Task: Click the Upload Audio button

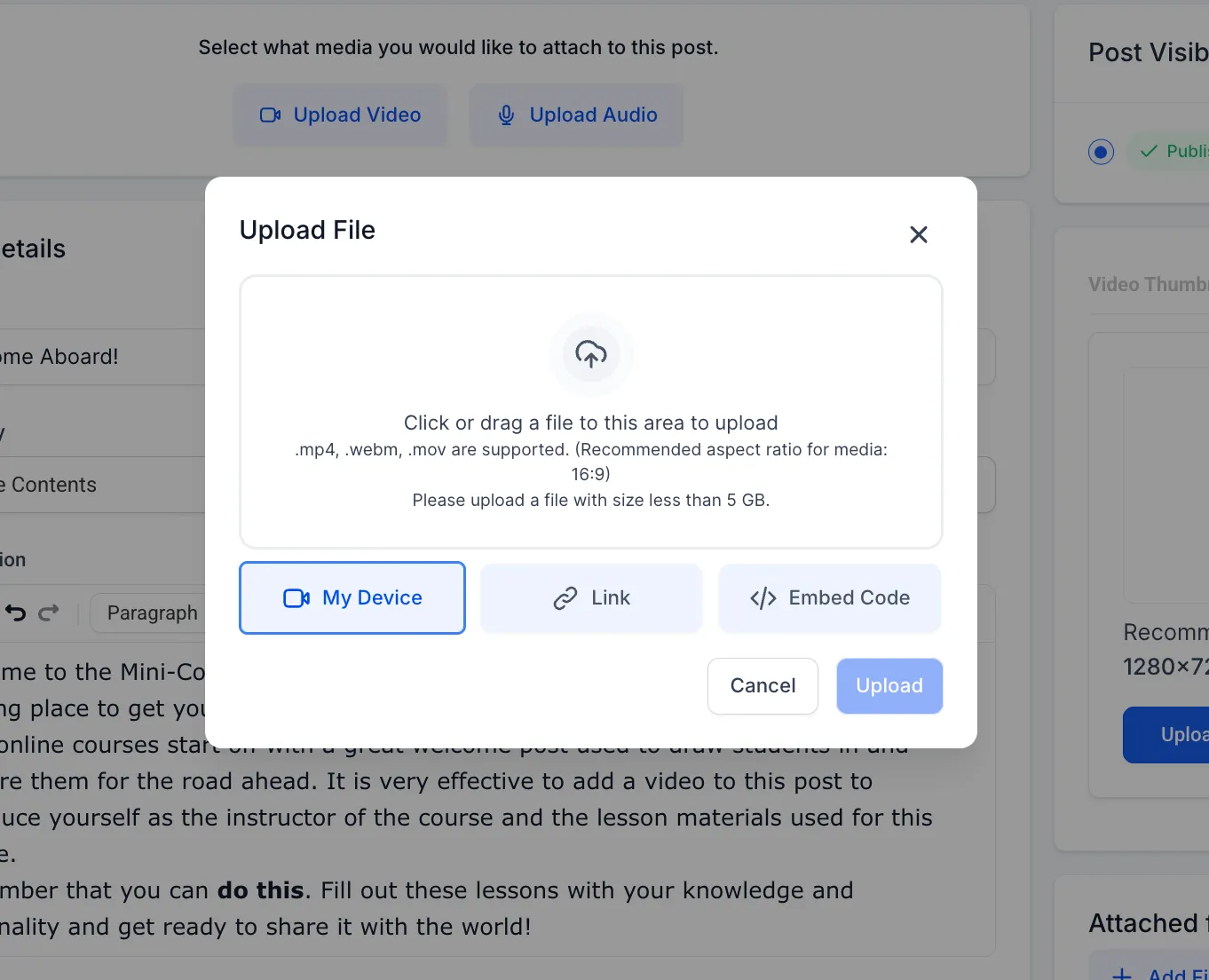Action: pos(577,115)
